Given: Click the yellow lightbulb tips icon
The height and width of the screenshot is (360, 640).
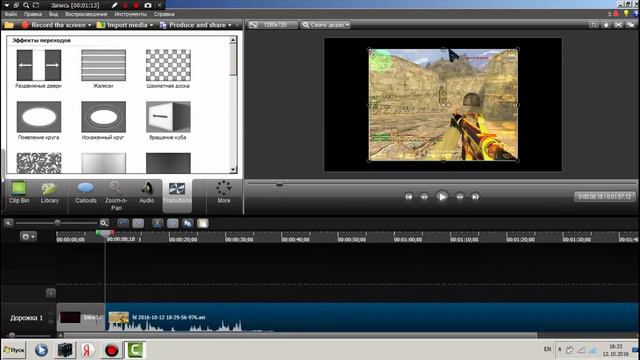Looking at the screenshot, I should click(626, 14).
